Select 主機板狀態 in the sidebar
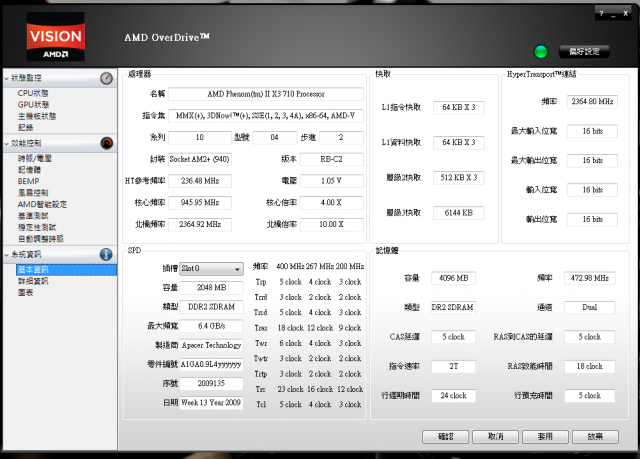The image size is (640, 459). pos(37,116)
